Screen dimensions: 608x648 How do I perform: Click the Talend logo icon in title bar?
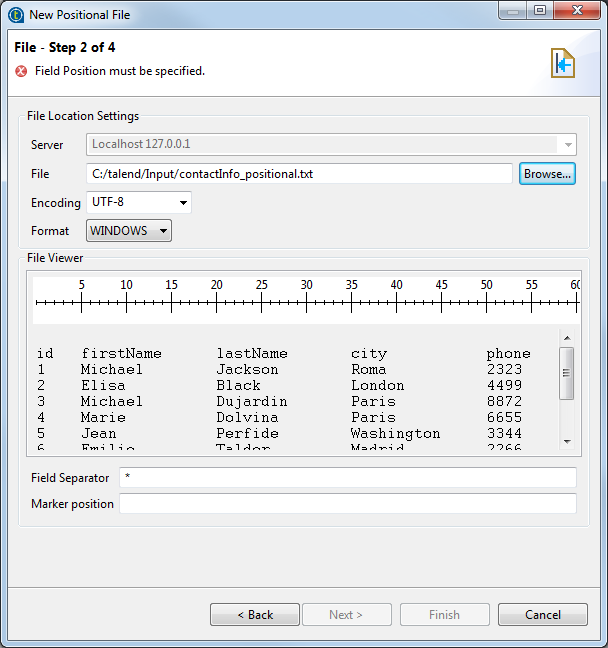pos(16,15)
